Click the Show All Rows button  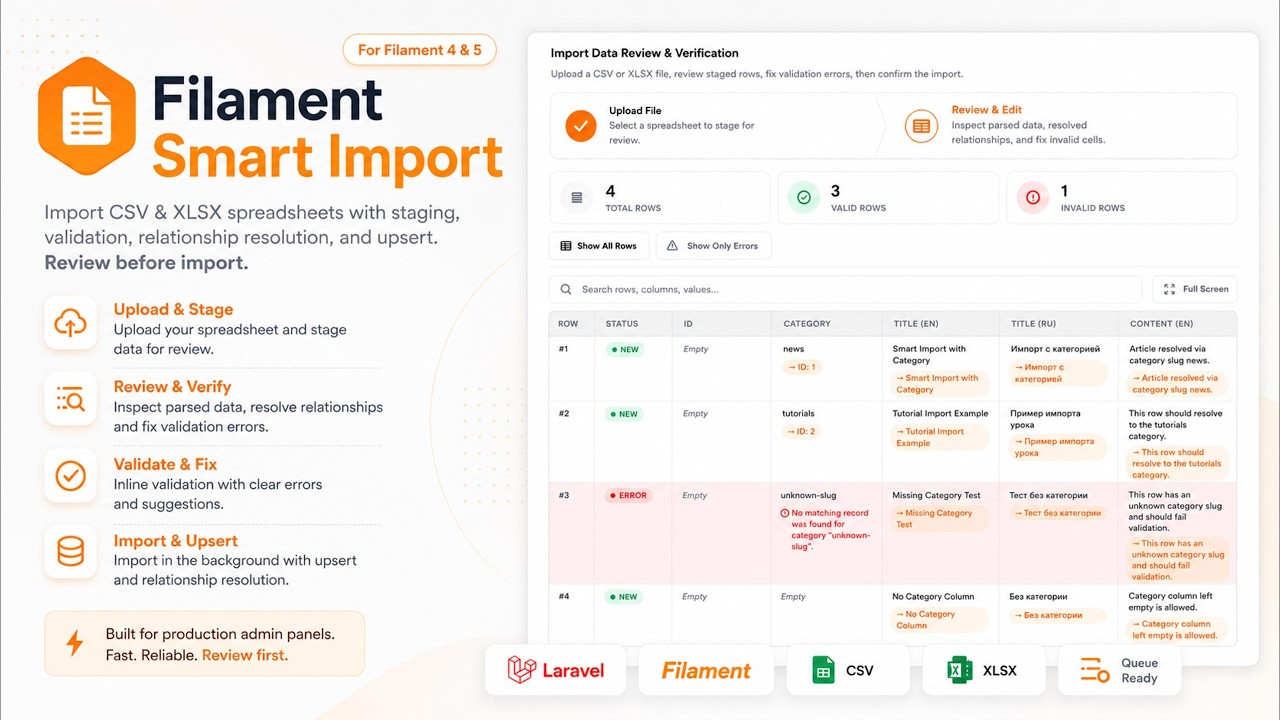point(599,246)
